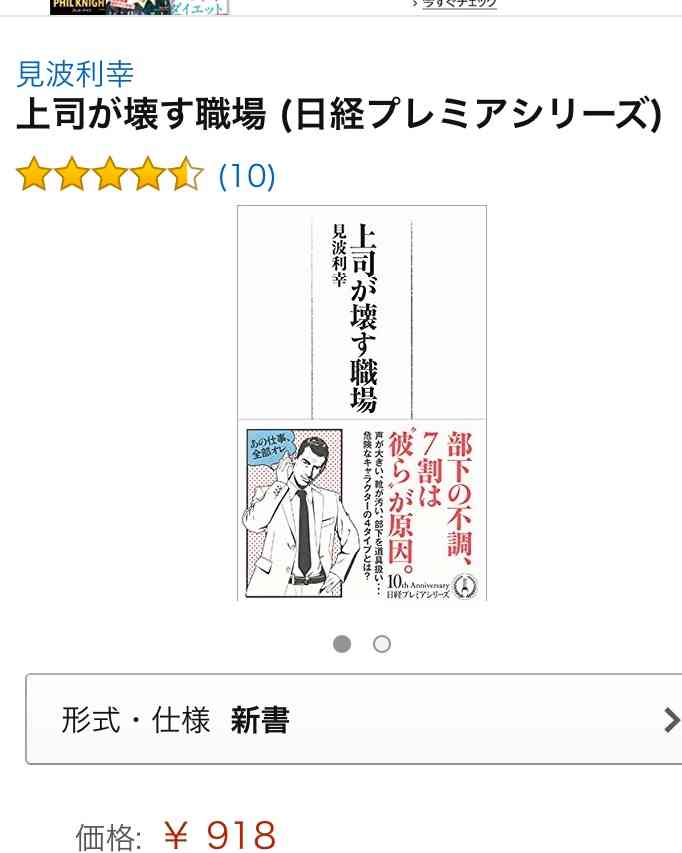Click the ダイエット banner at top
Image resolution: width=682 pixels, height=853 pixels.
point(199,7)
